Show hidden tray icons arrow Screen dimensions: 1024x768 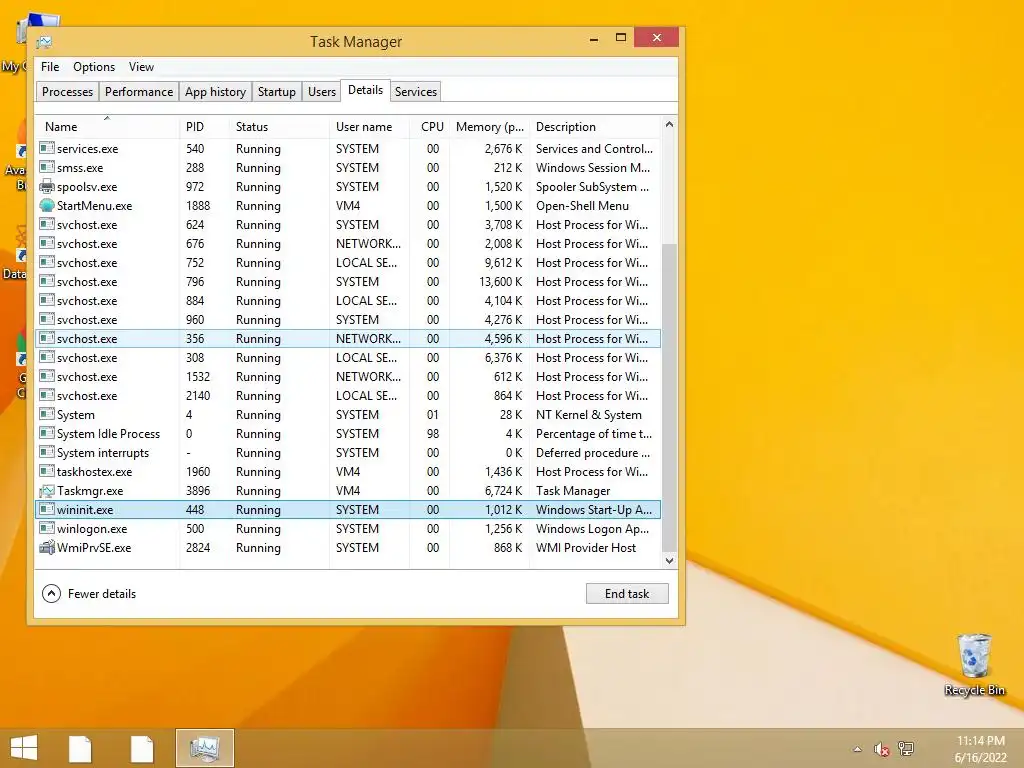(857, 749)
